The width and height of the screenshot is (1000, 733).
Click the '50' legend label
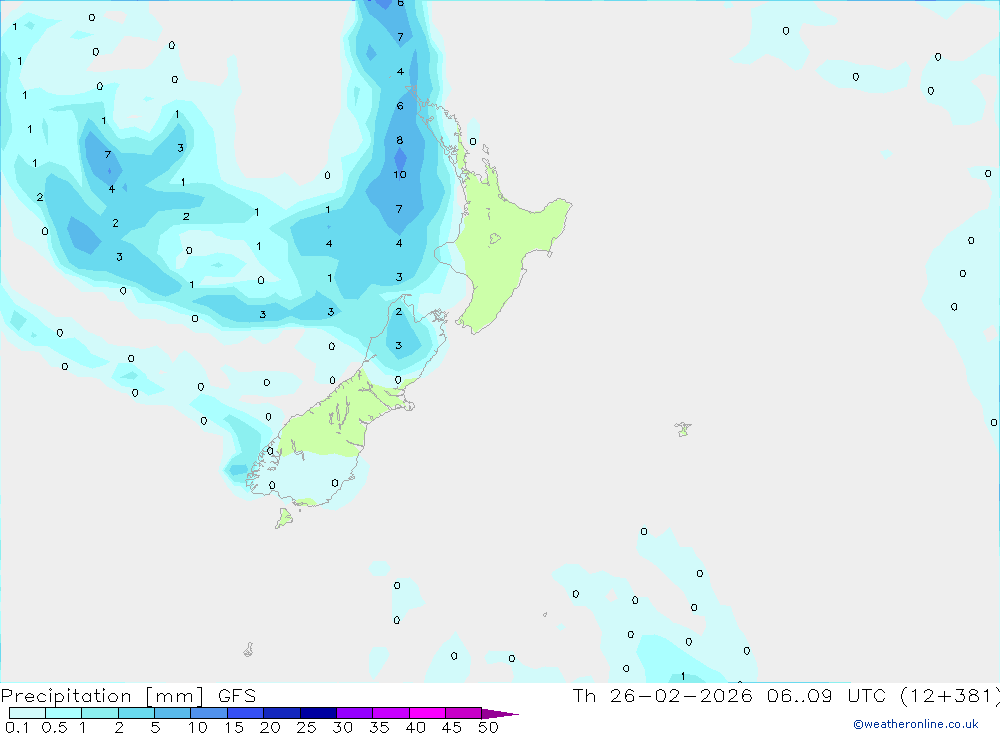(489, 727)
